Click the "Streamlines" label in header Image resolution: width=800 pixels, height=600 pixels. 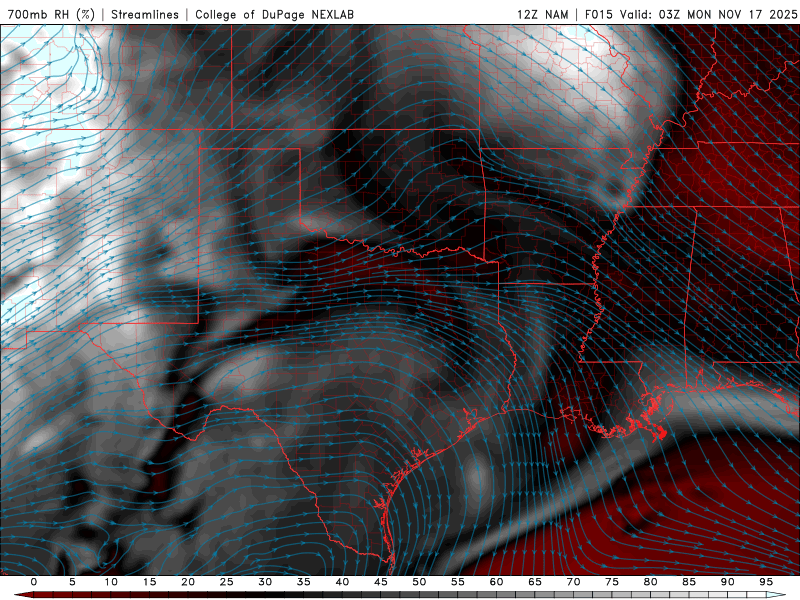145,14
